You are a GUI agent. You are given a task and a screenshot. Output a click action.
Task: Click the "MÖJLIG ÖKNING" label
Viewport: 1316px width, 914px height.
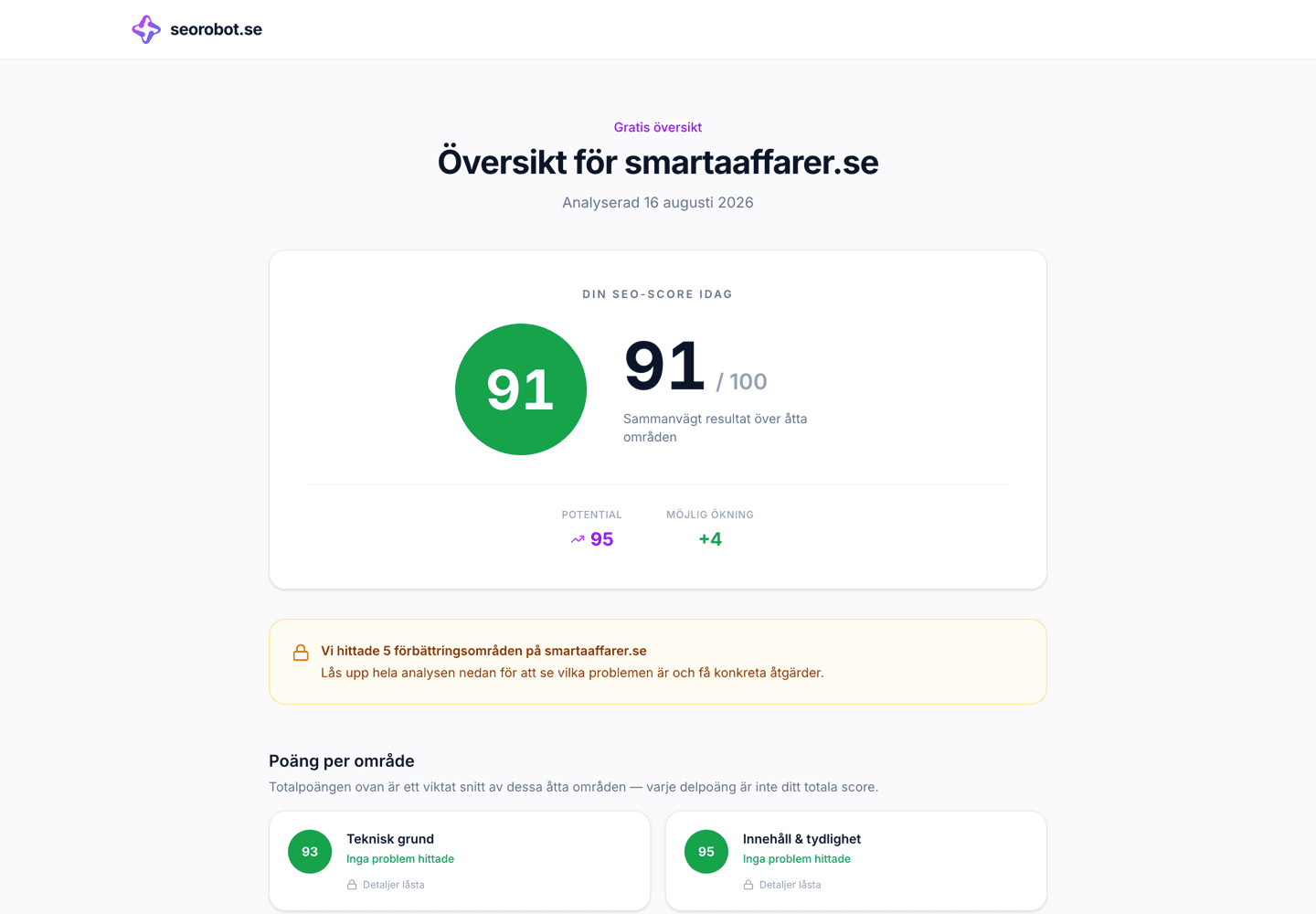click(710, 515)
